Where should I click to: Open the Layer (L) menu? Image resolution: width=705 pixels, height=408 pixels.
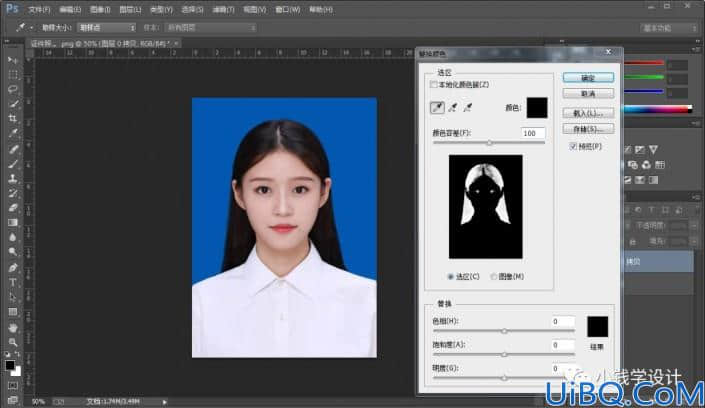pyautogui.click(x=130, y=9)
